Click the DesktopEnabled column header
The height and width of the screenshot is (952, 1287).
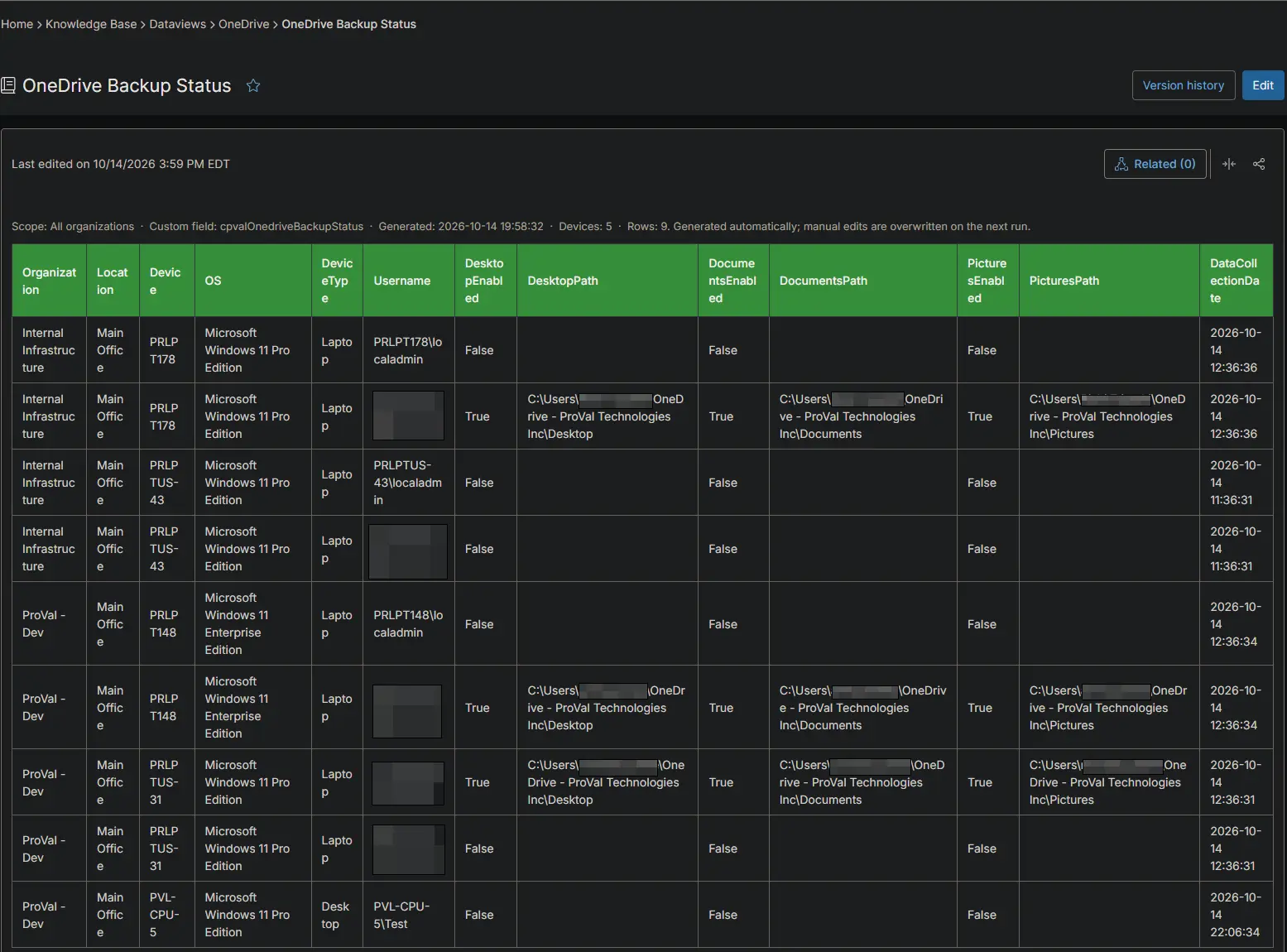486,281
